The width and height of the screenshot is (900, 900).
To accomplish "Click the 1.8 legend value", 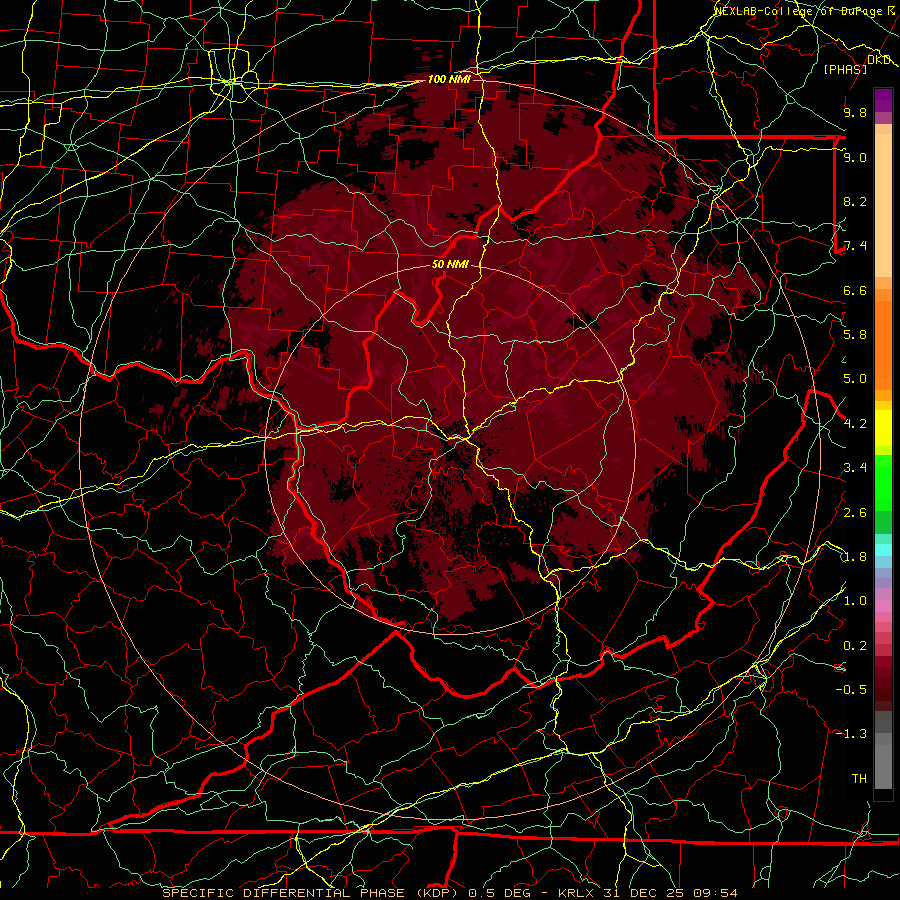I will 855,557.
